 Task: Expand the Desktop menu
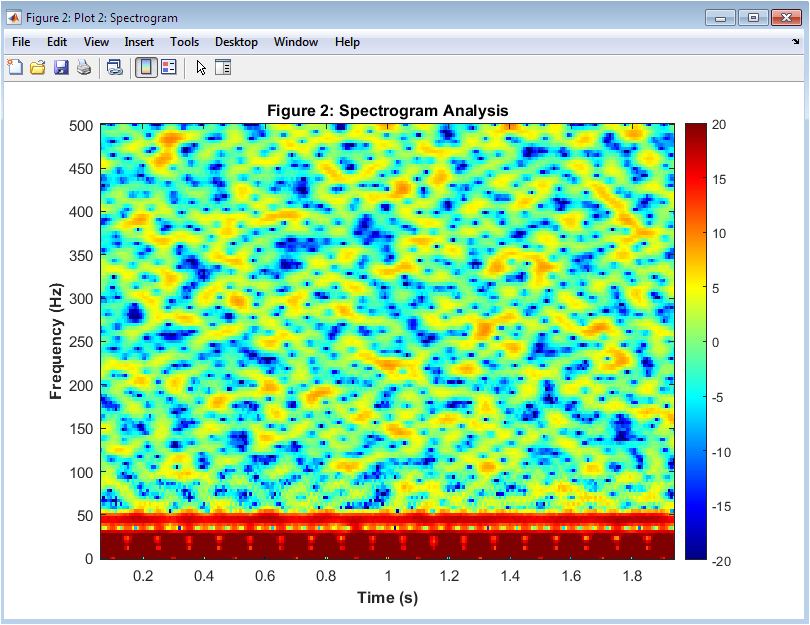pos(236,42)
